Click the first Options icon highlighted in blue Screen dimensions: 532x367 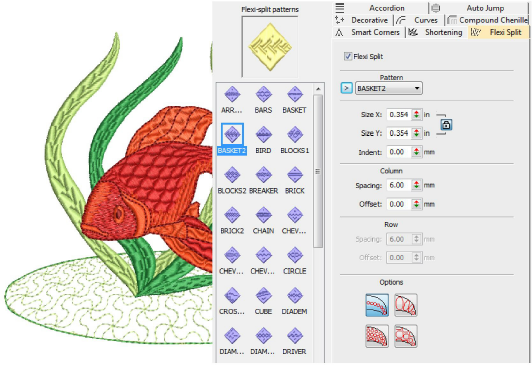tap(377, 305)
